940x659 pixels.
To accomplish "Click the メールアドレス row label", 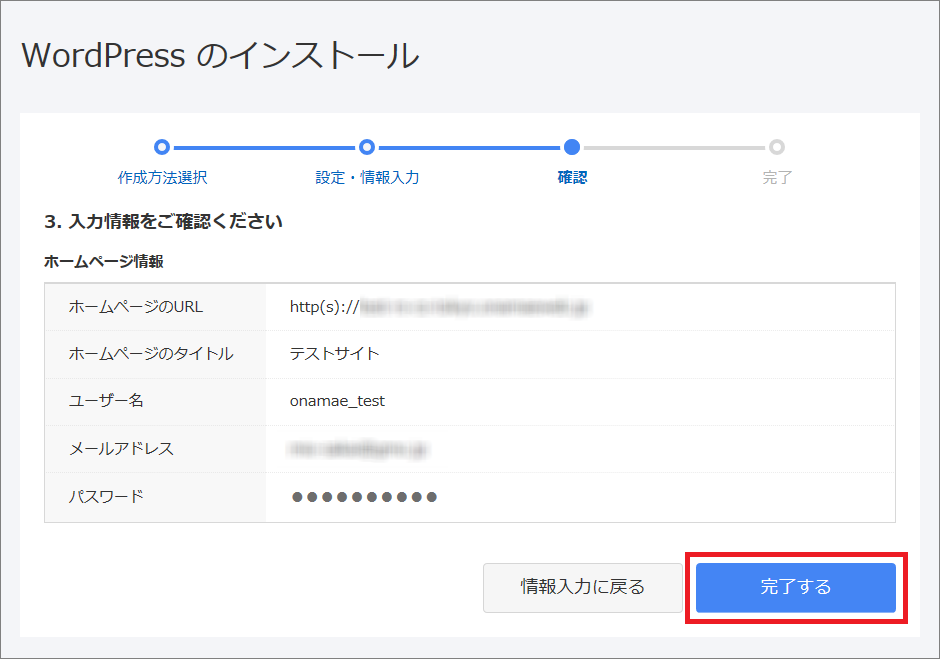I will pyautogui.click(x=121, y=449).
